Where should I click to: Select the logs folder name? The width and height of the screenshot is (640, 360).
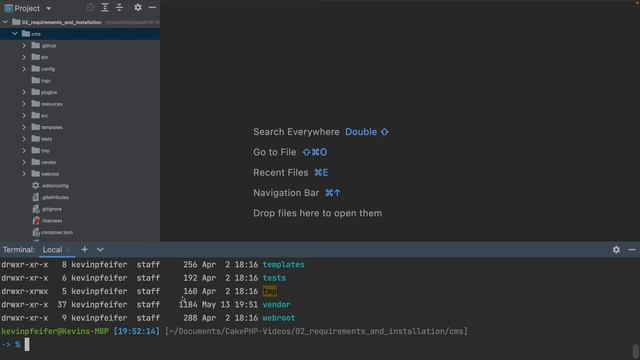46,81
